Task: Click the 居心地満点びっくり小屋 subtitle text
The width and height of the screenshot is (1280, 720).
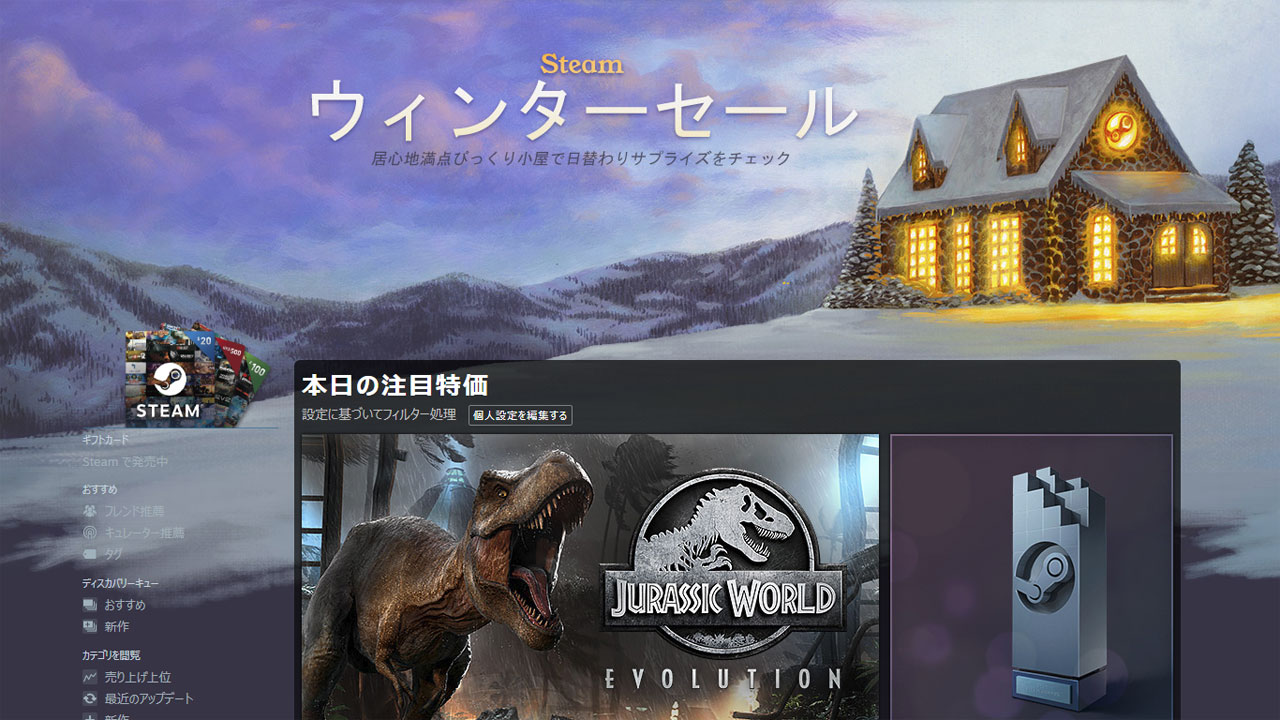Action: pos(581,158)
